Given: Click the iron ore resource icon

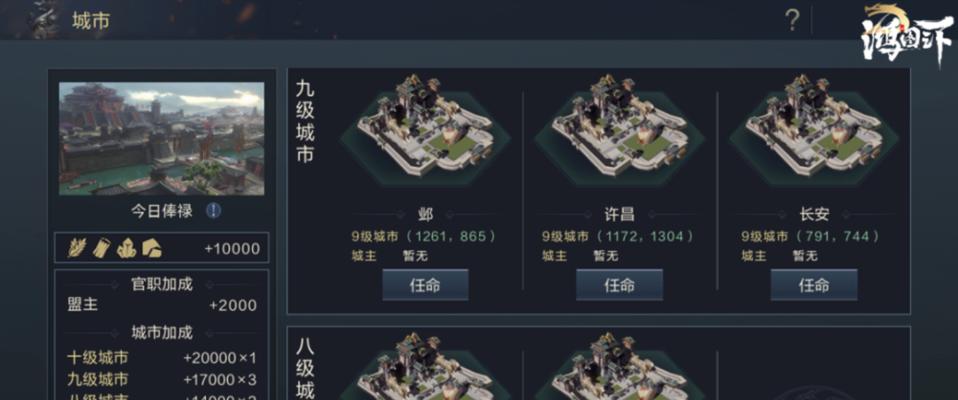Looking at the screenshot, I should click(x=126, y=247).
